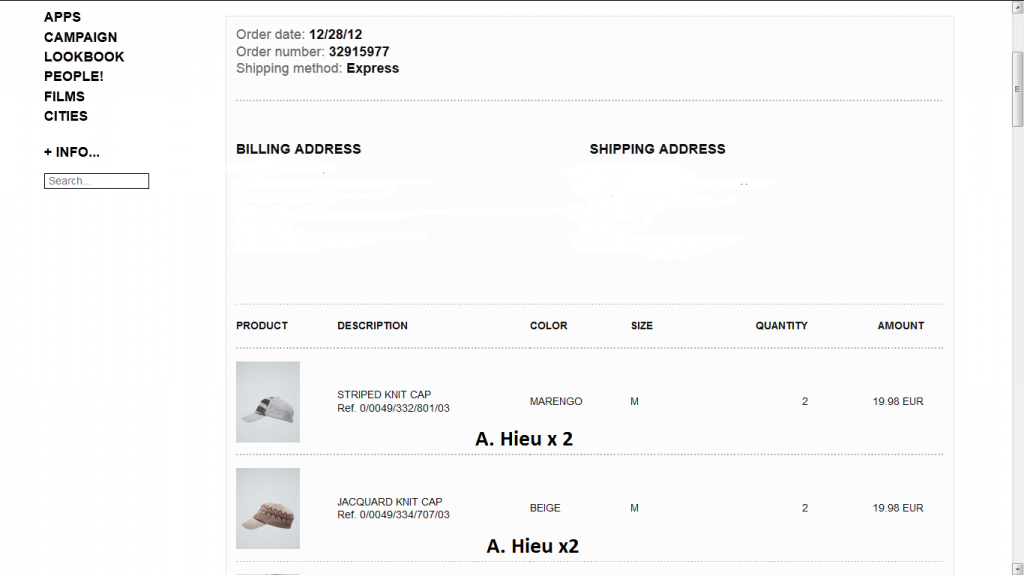1024x575 pixels.
Task: Open the FILMS page
Action: tap(64, 96)
